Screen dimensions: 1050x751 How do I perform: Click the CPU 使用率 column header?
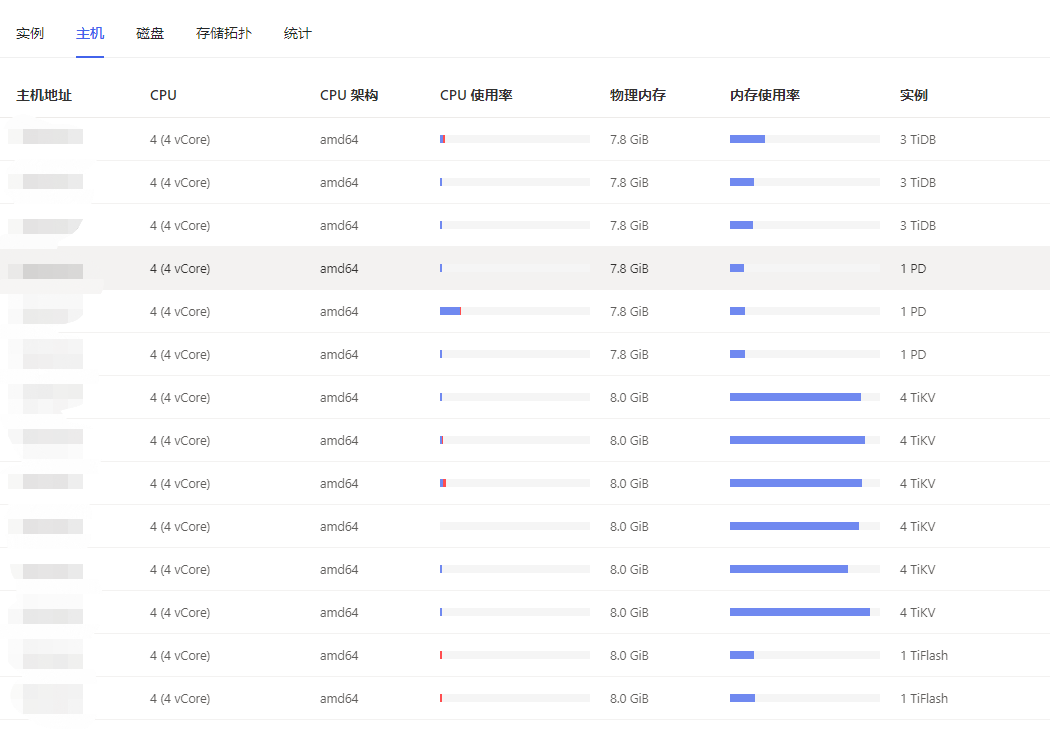point(476,96)
